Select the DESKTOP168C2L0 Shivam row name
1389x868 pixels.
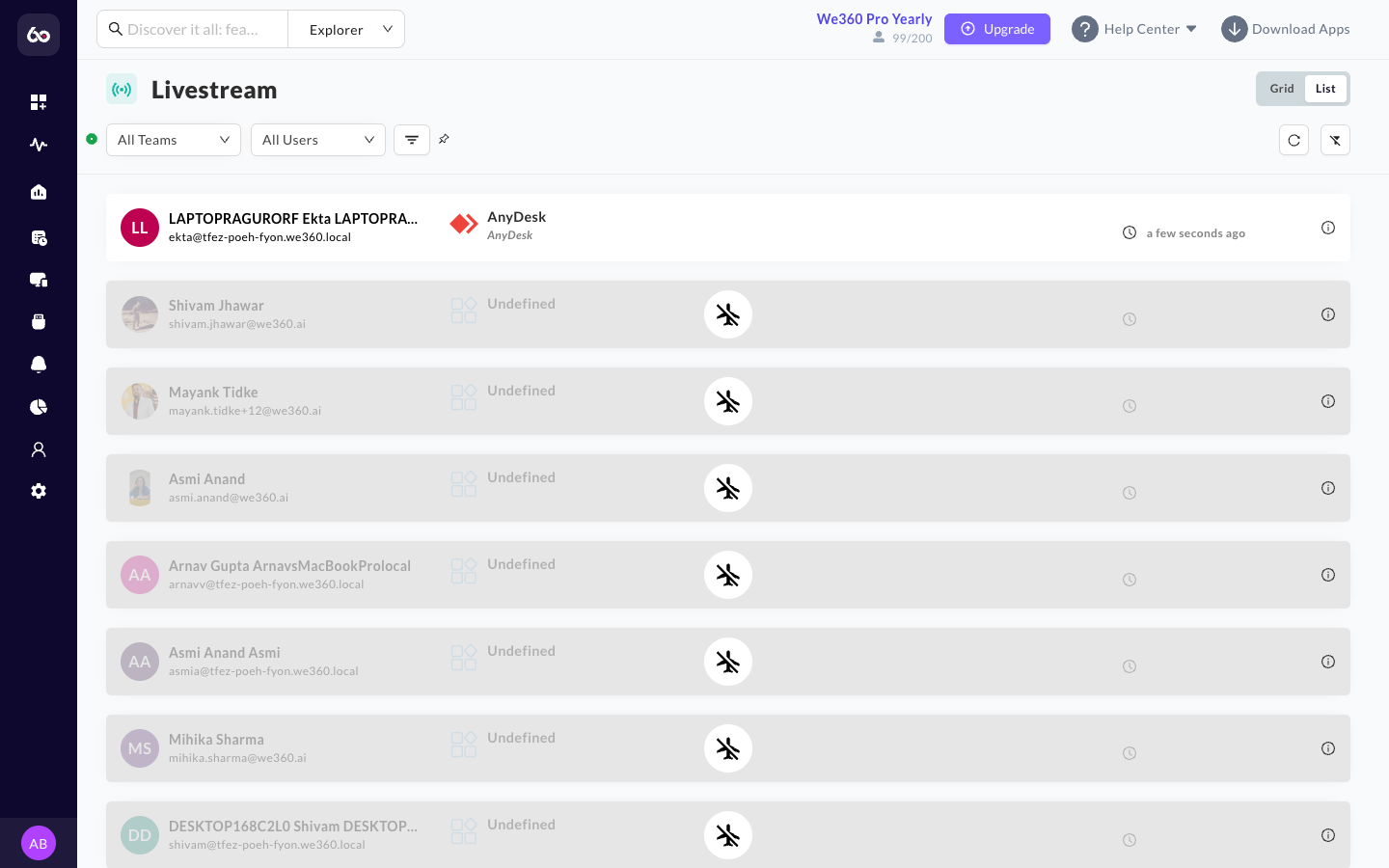click(293, 827)
